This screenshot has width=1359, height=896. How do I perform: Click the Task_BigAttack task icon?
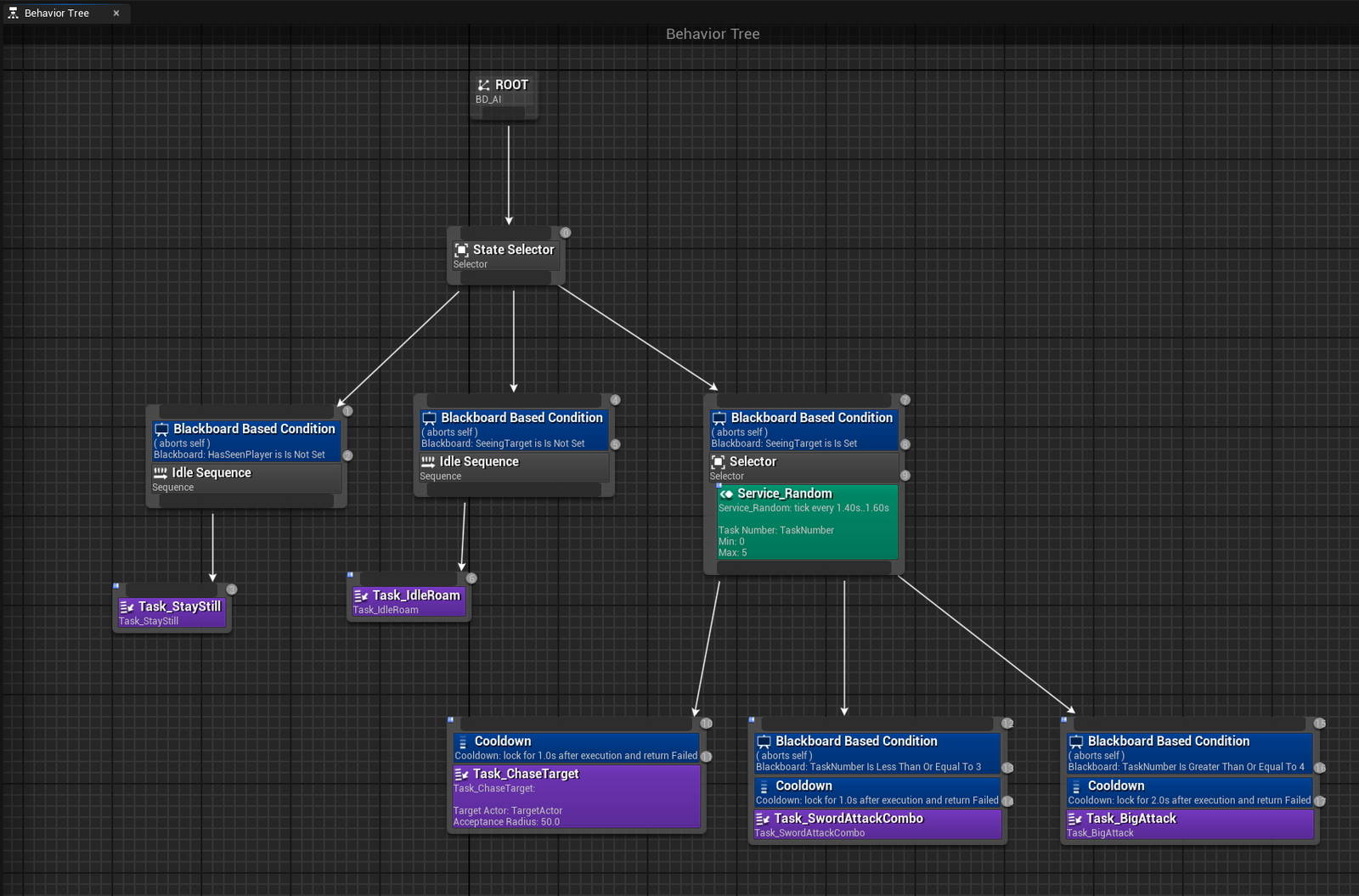pyautogui.click(x=1074, y=819)
